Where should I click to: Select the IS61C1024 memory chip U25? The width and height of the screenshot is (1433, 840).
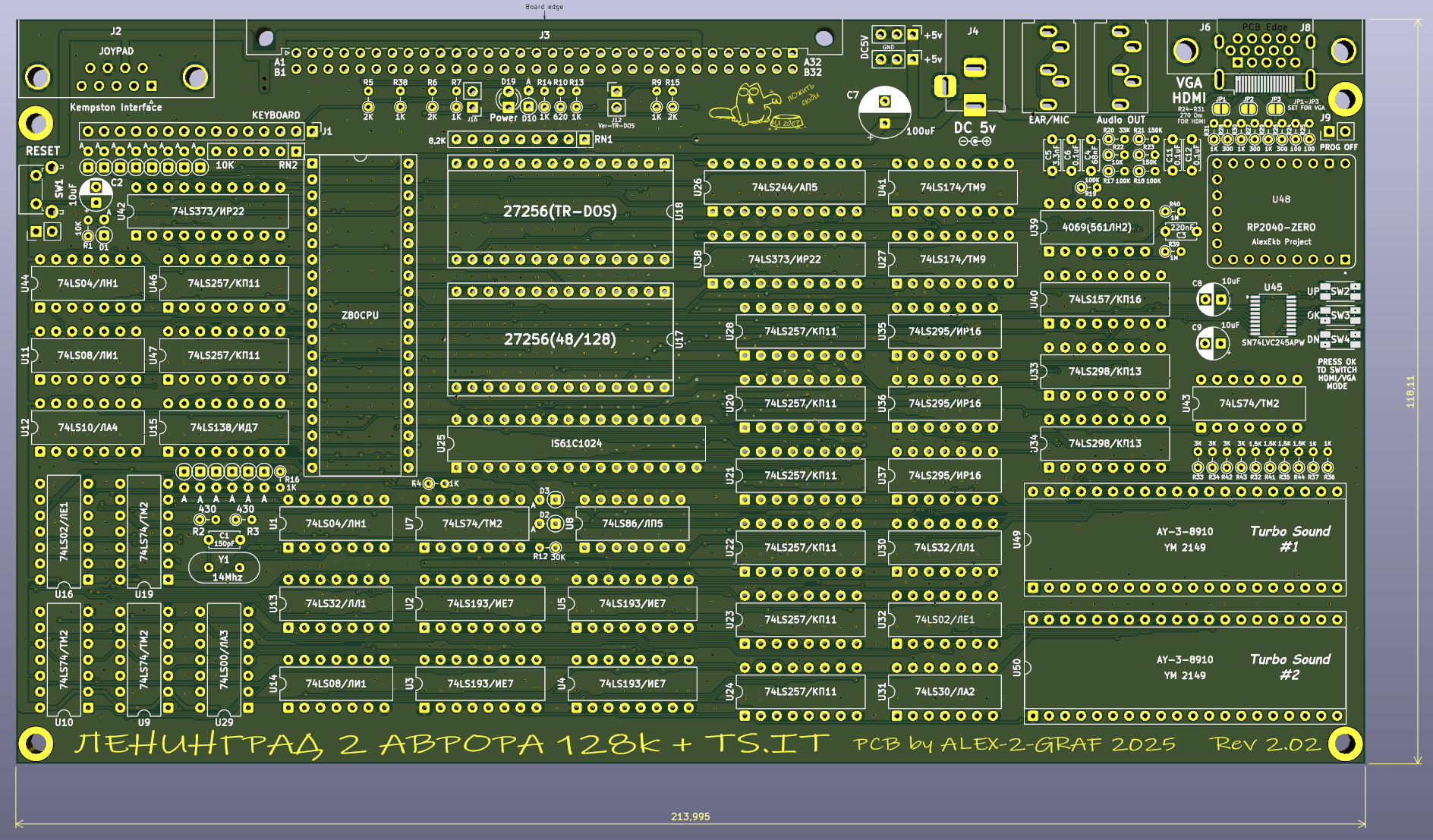pyautogui.click(x=576, y=443)
